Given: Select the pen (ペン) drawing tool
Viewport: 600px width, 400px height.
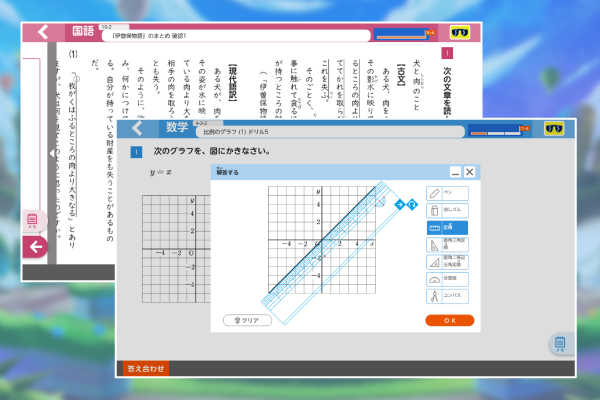Looking at the screenshot, I should (447, 193).
